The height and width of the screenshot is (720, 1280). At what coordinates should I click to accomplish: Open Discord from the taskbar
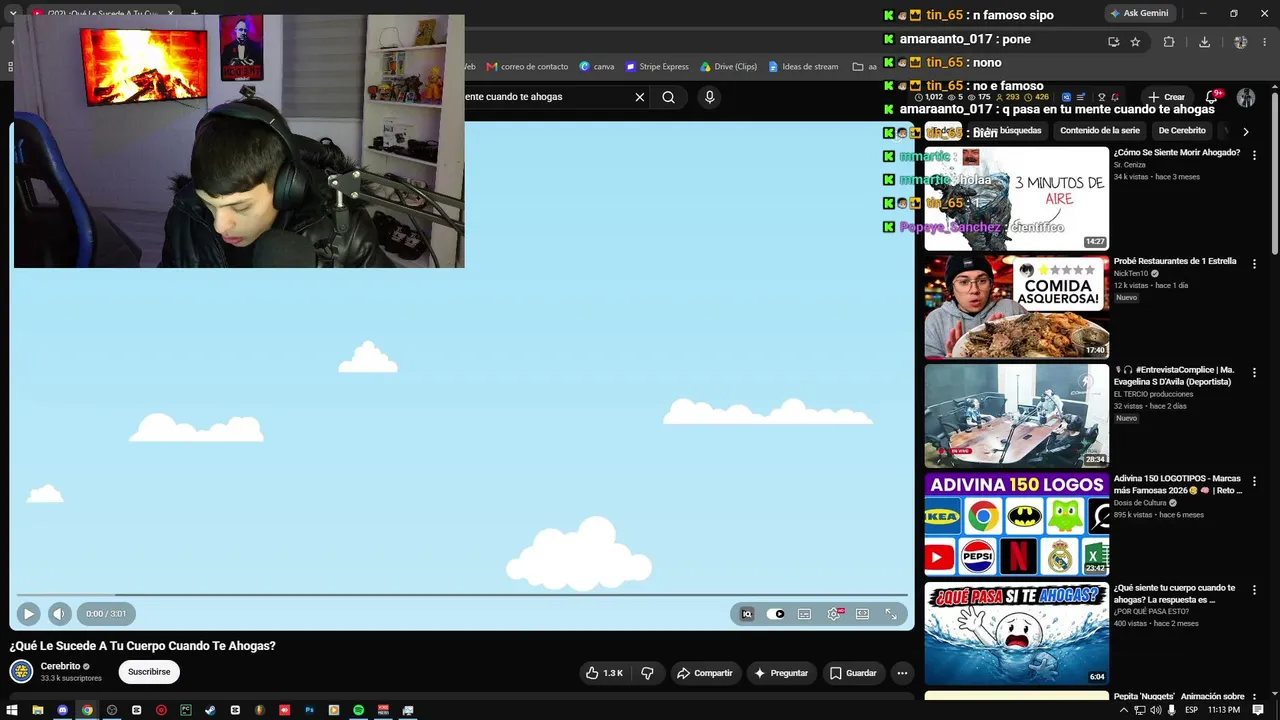(63, 710)
